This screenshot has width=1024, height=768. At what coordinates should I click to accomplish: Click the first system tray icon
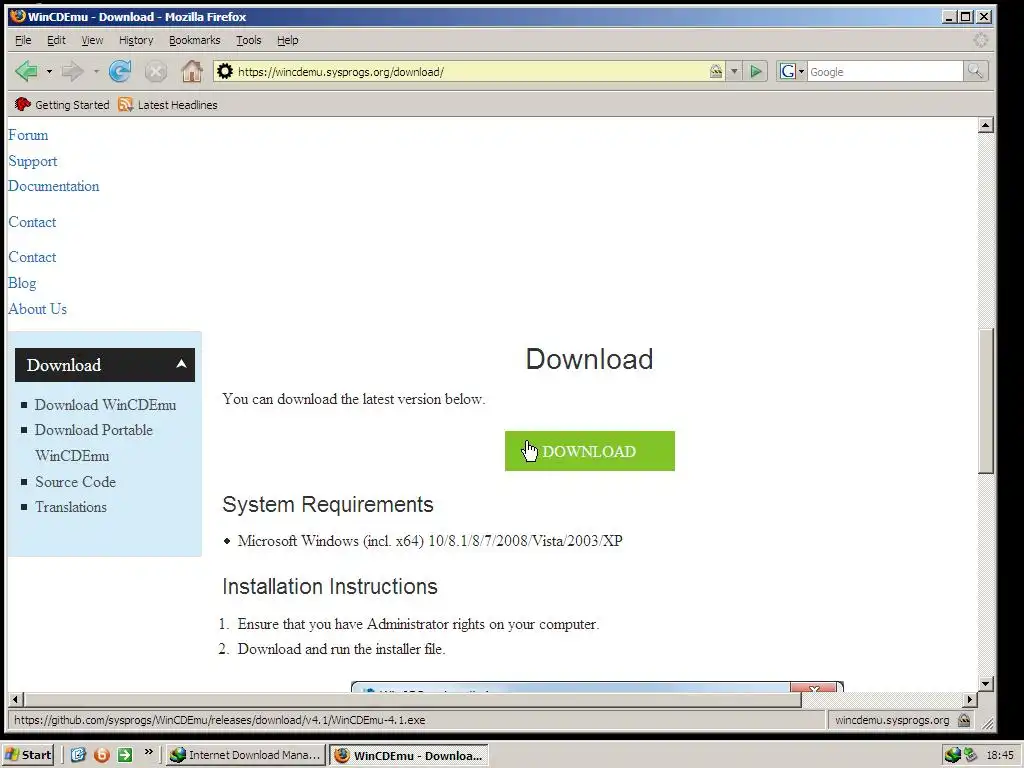953,755
